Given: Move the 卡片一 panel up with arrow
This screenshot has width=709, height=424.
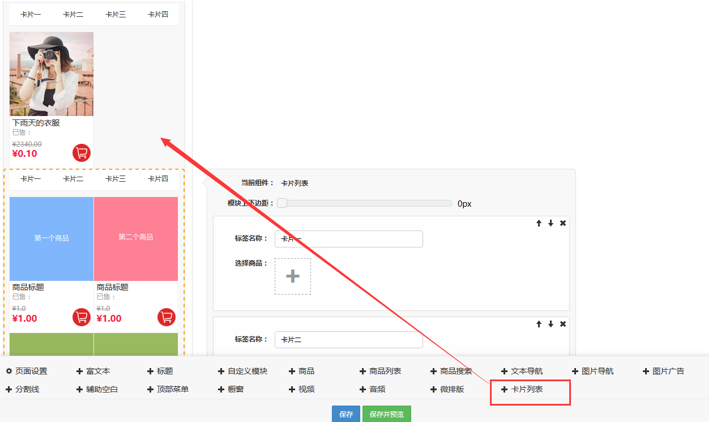Looking at the screenshot, I should tap(539, 223).
